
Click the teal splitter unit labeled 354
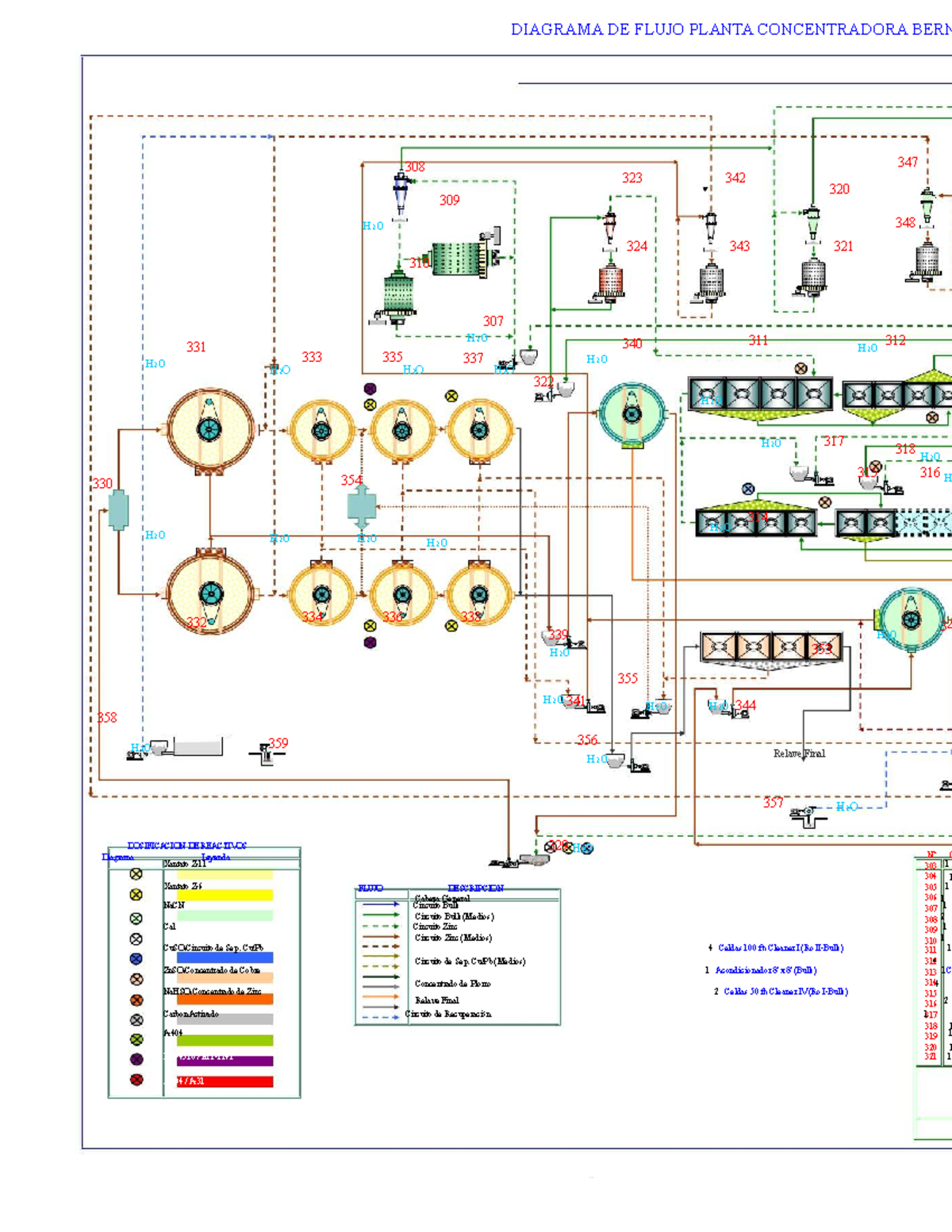click(x=362, y=505)
